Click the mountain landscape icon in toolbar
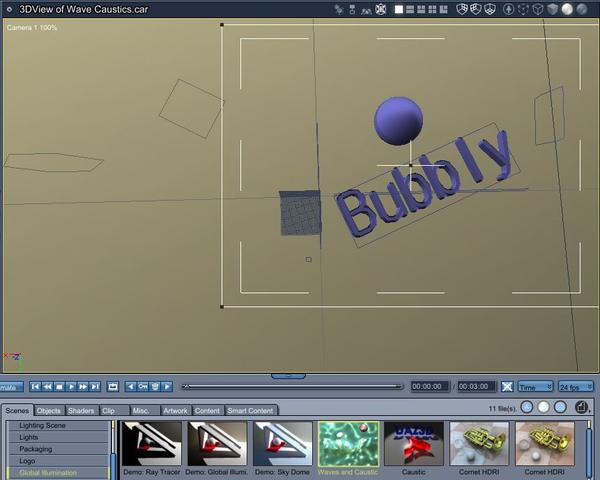 (366, 10)
